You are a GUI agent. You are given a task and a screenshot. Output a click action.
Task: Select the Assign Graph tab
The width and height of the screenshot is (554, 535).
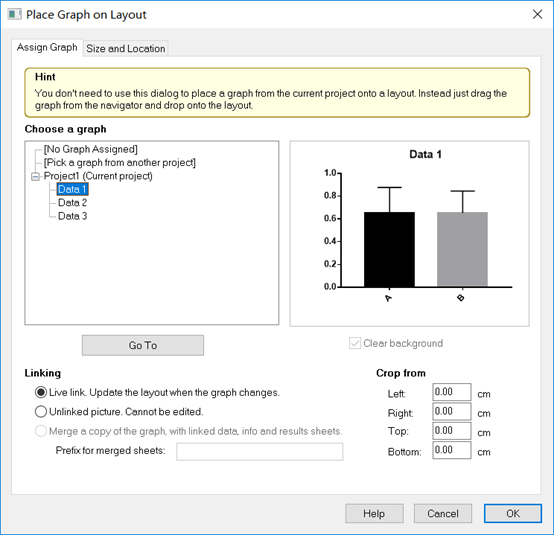click(47, 47)
